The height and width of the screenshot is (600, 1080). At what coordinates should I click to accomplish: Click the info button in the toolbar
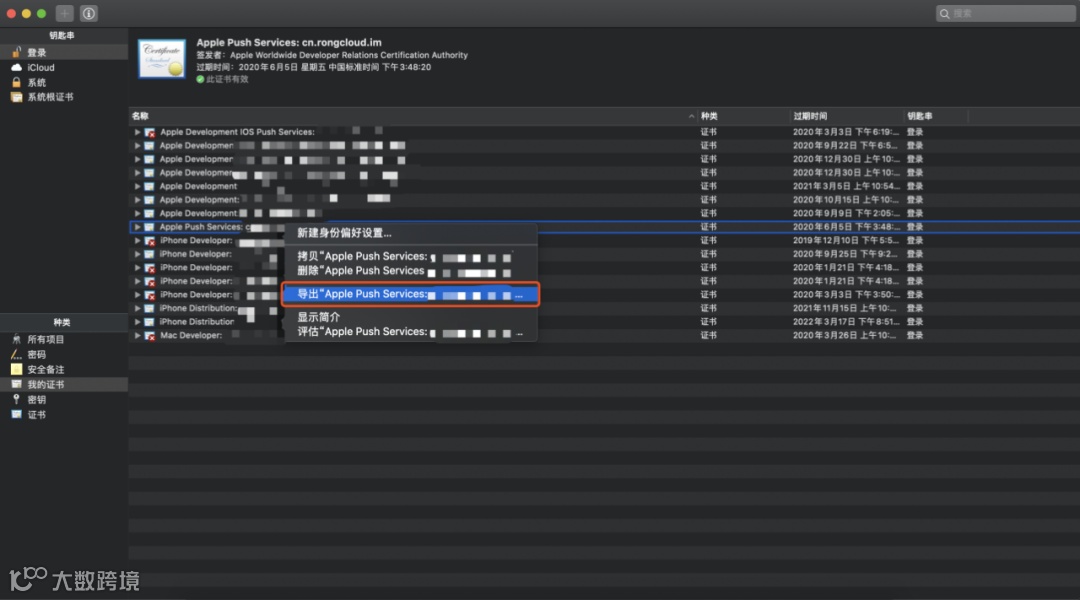pyautogui.click(x=89, y=13)
